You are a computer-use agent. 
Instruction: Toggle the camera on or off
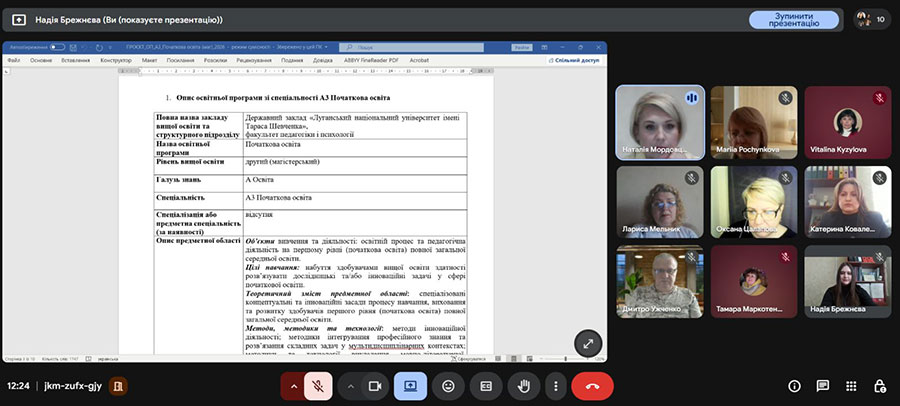(x=375, y=385)
